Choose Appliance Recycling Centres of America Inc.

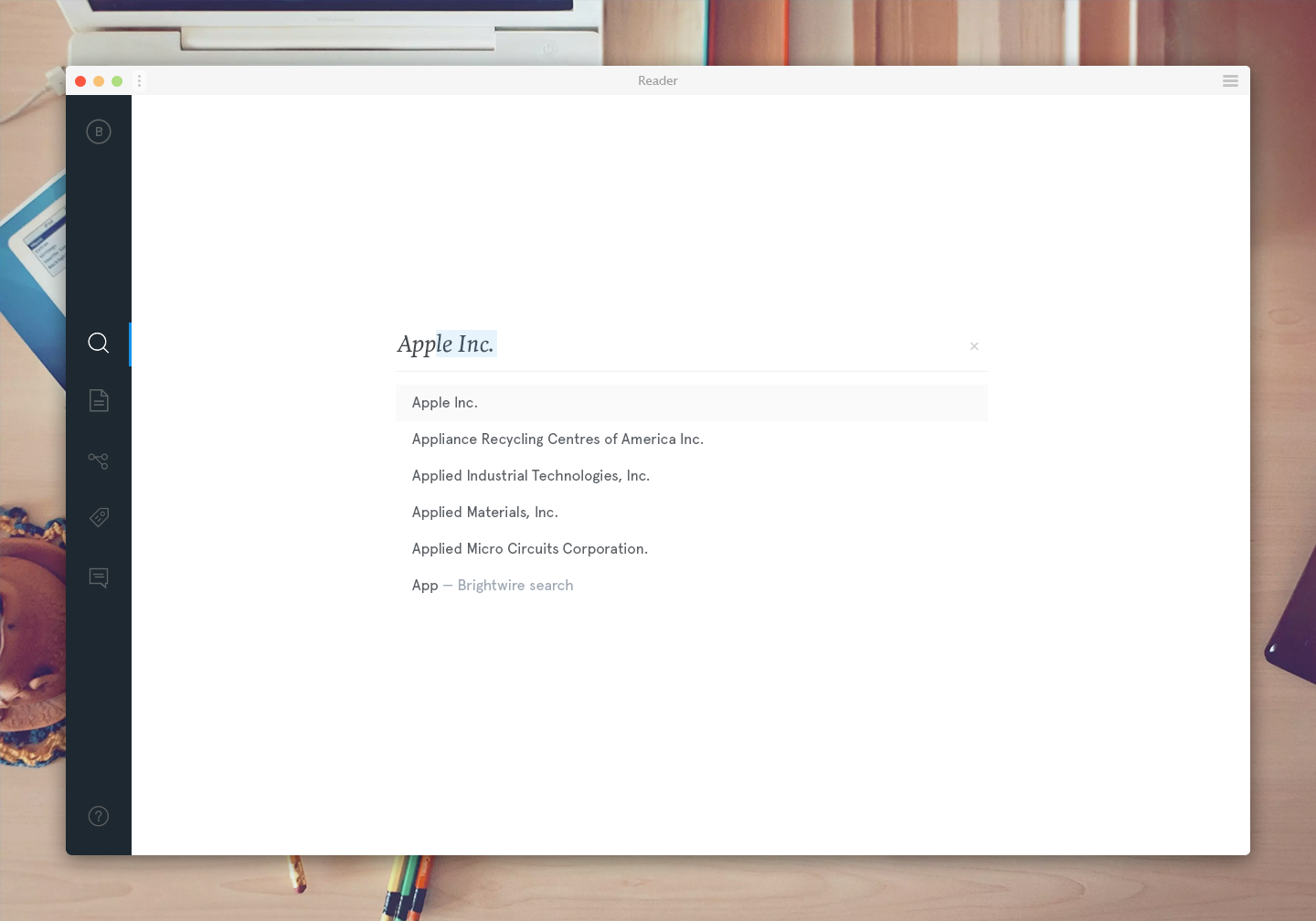click(691, 439)
